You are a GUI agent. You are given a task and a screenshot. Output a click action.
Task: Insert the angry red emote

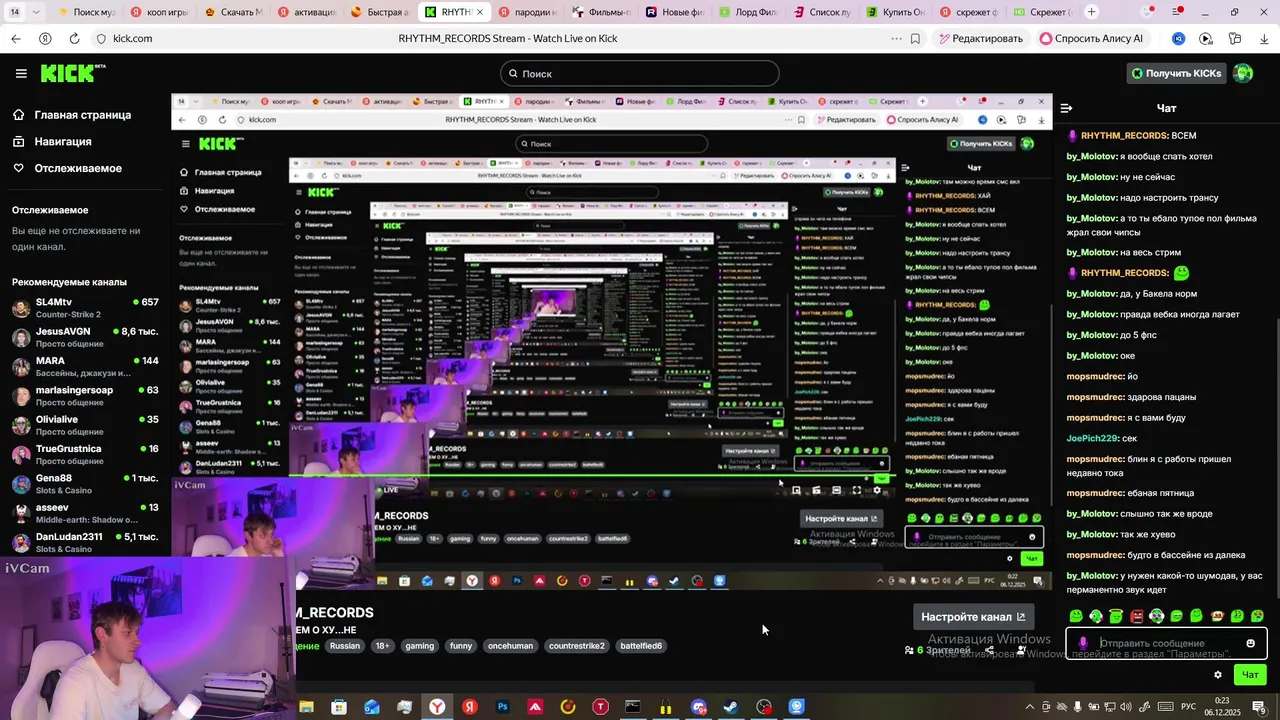(x=1136, y=616)
